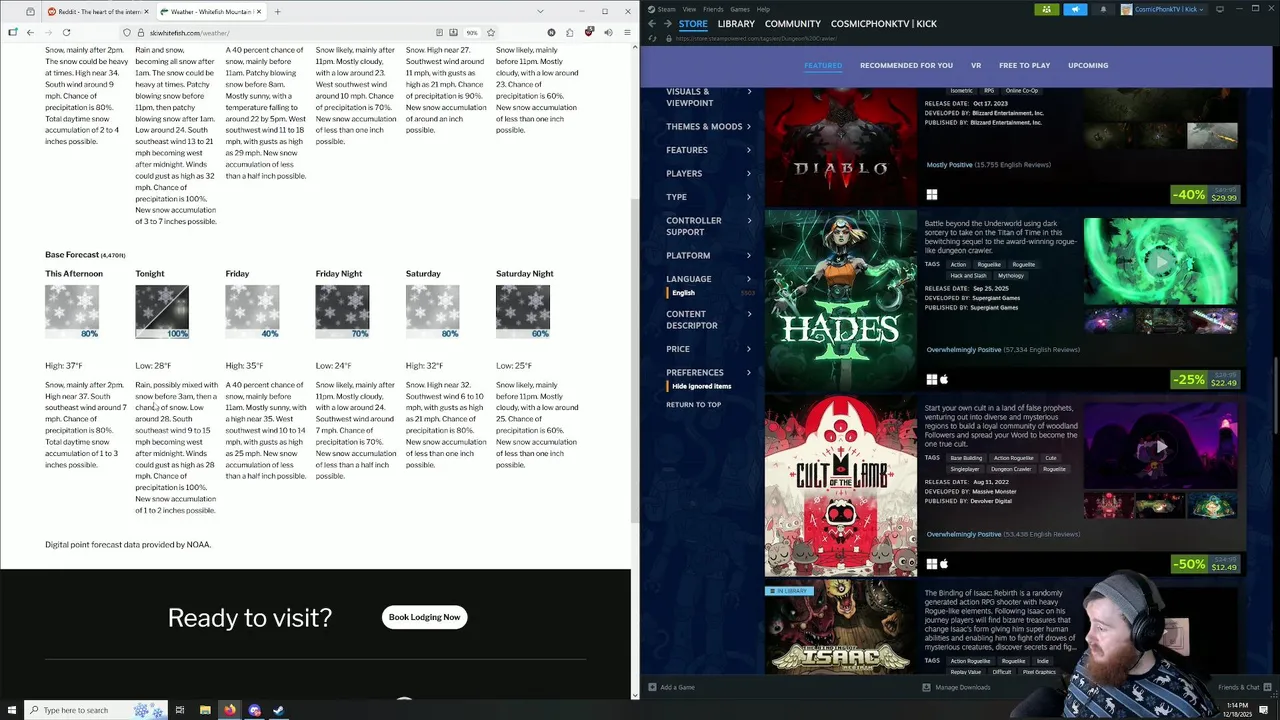The height and width of the screenshot is (720, 1280).
Task: Expand the Price filter
Action: (x=709, y=349)
